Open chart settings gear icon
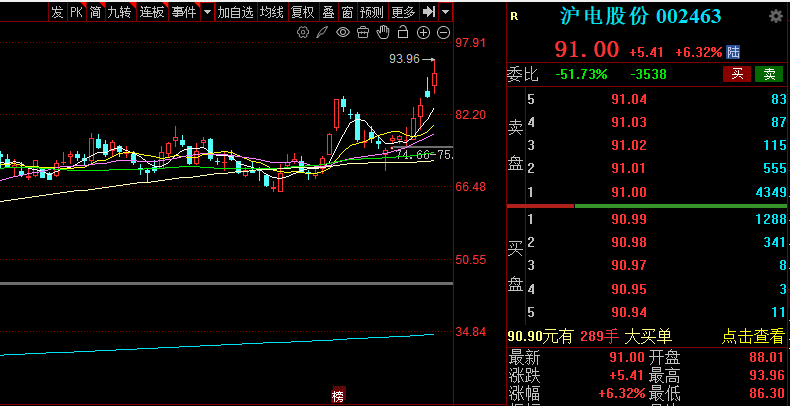790x406 pixels. (304, 33)
